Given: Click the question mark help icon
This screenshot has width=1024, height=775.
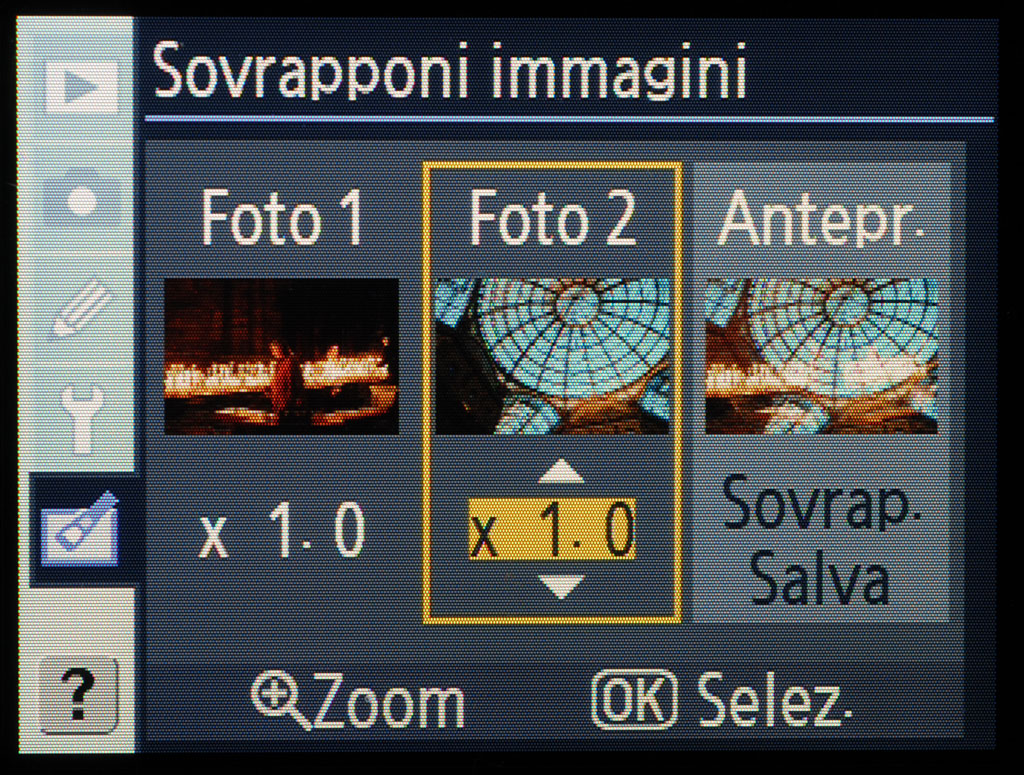Looking at the screenshot, I should [79, 696].
